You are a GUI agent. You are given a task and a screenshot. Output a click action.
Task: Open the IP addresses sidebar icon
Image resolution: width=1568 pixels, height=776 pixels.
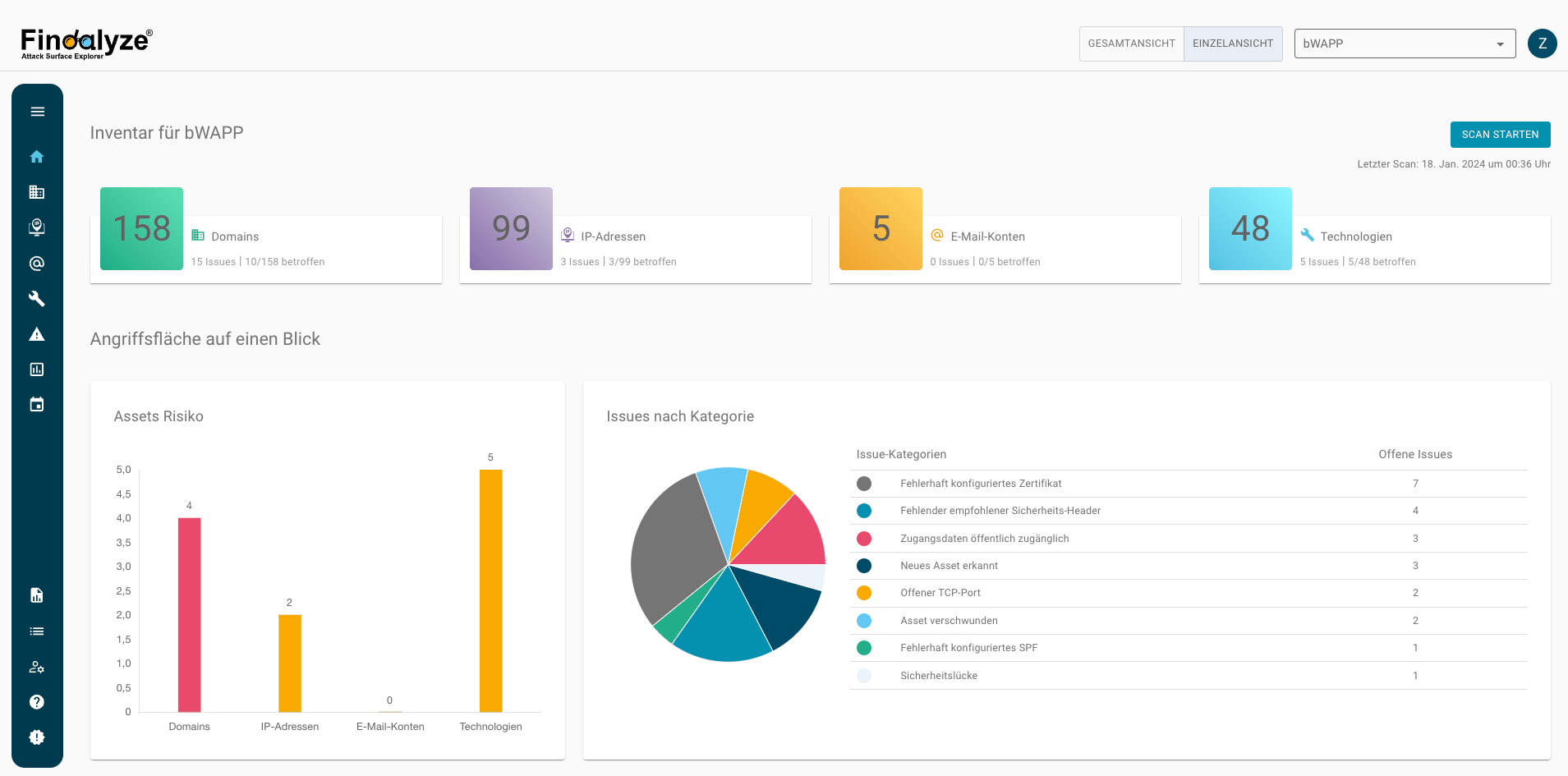pyautogui.click(x=37, y=227)
